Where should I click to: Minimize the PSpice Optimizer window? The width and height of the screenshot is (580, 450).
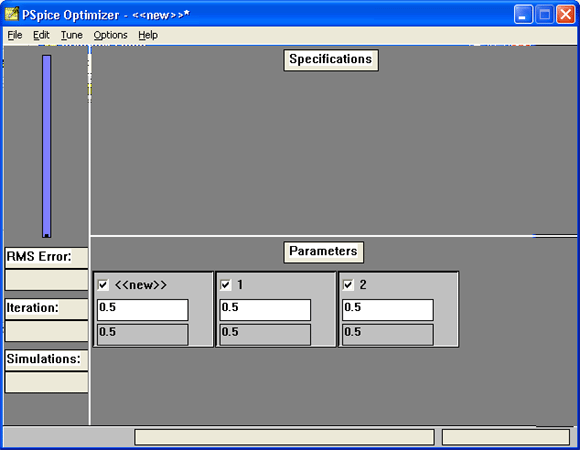[x=523, y=14]
